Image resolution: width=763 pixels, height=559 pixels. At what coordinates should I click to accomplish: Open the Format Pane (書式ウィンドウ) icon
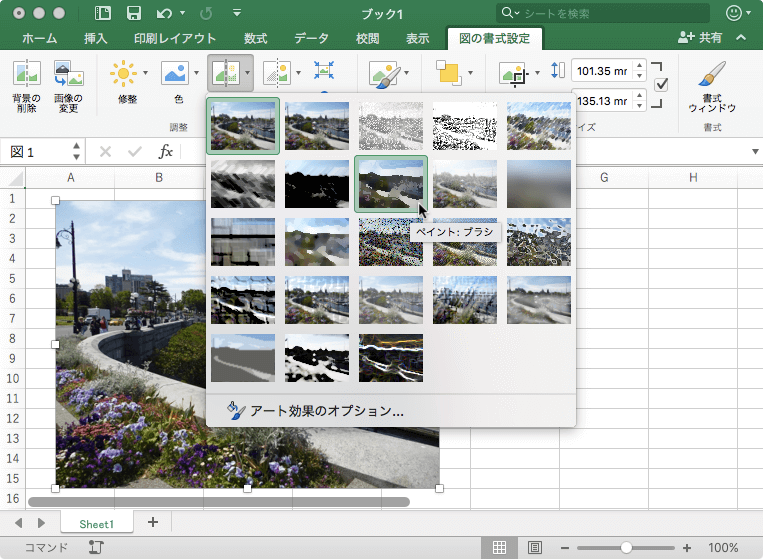click(712, 74)
